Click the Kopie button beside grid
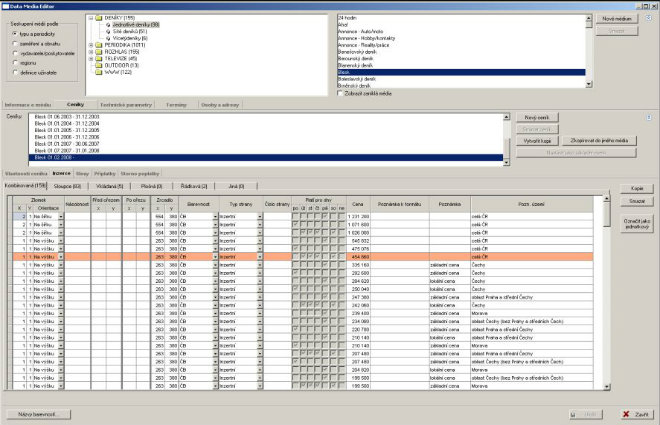 [x=637, y=189]
